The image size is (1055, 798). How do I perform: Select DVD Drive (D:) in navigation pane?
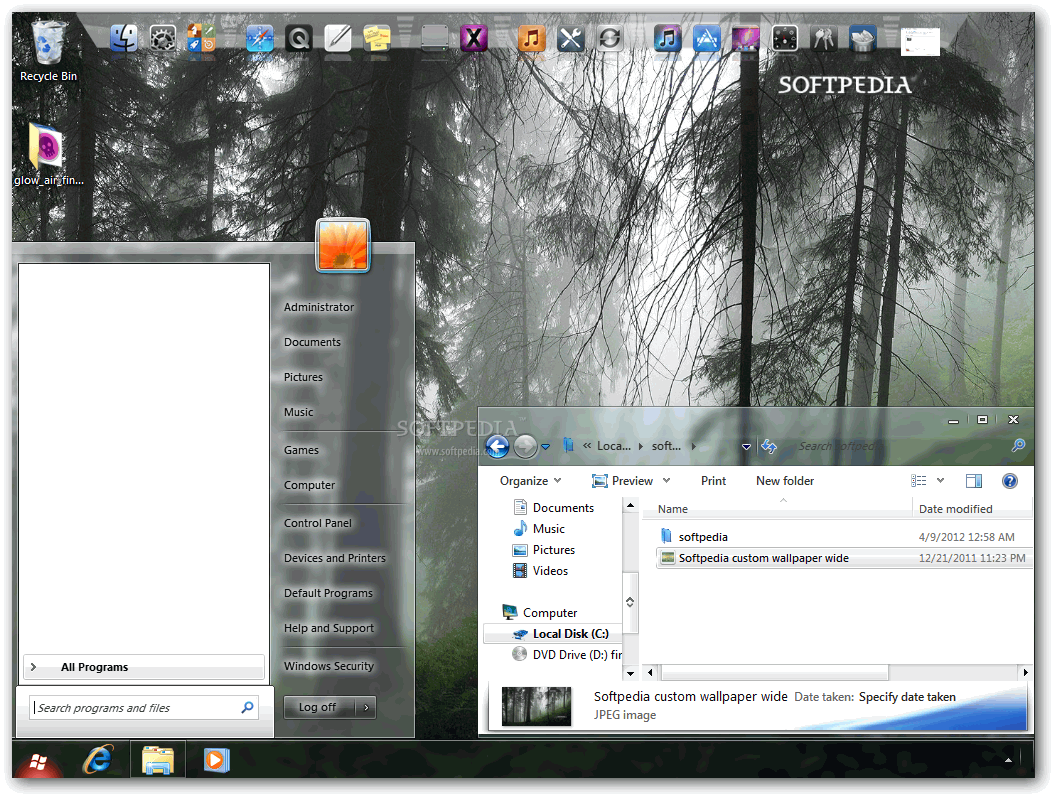coord(567,655)
